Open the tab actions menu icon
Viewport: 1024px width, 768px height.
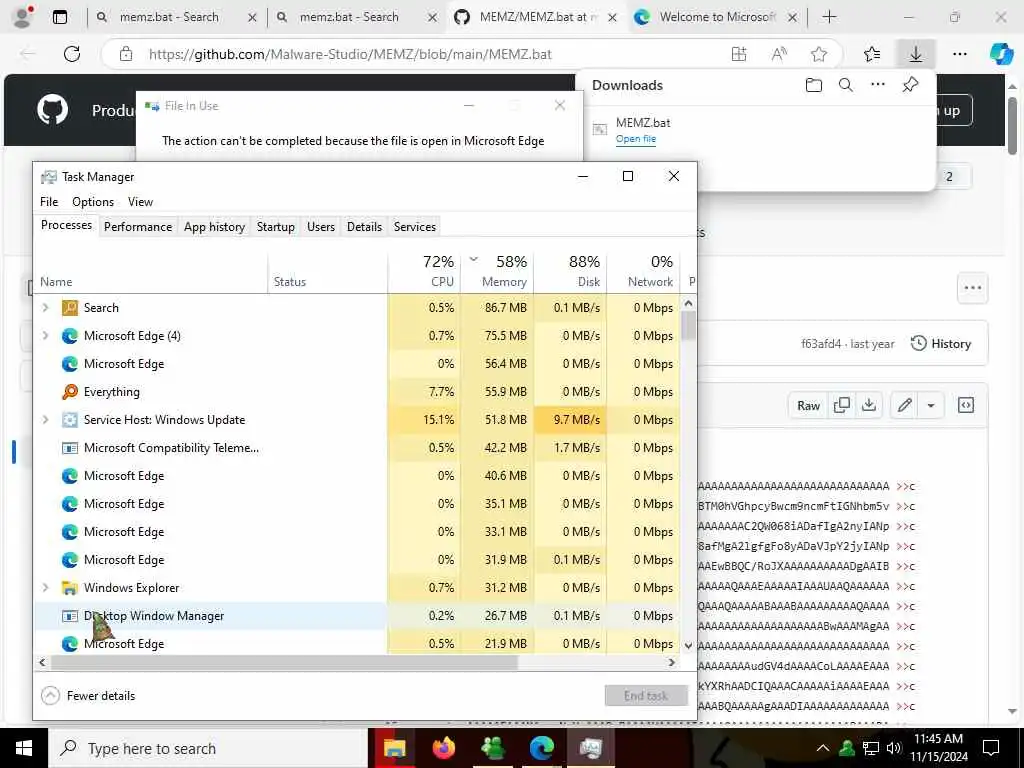(x=60, y=17)
